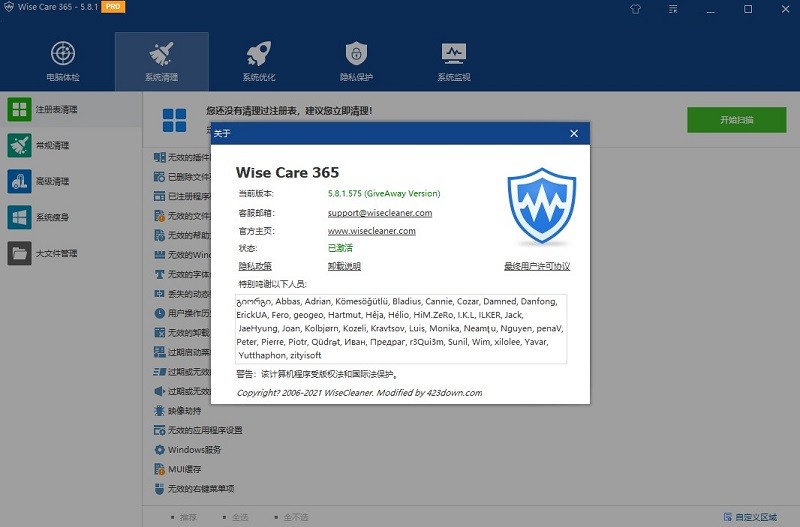Open the 卸载说明 link
Screen dimensions: 800x527
pyautogui.click(x=344, y=266)
